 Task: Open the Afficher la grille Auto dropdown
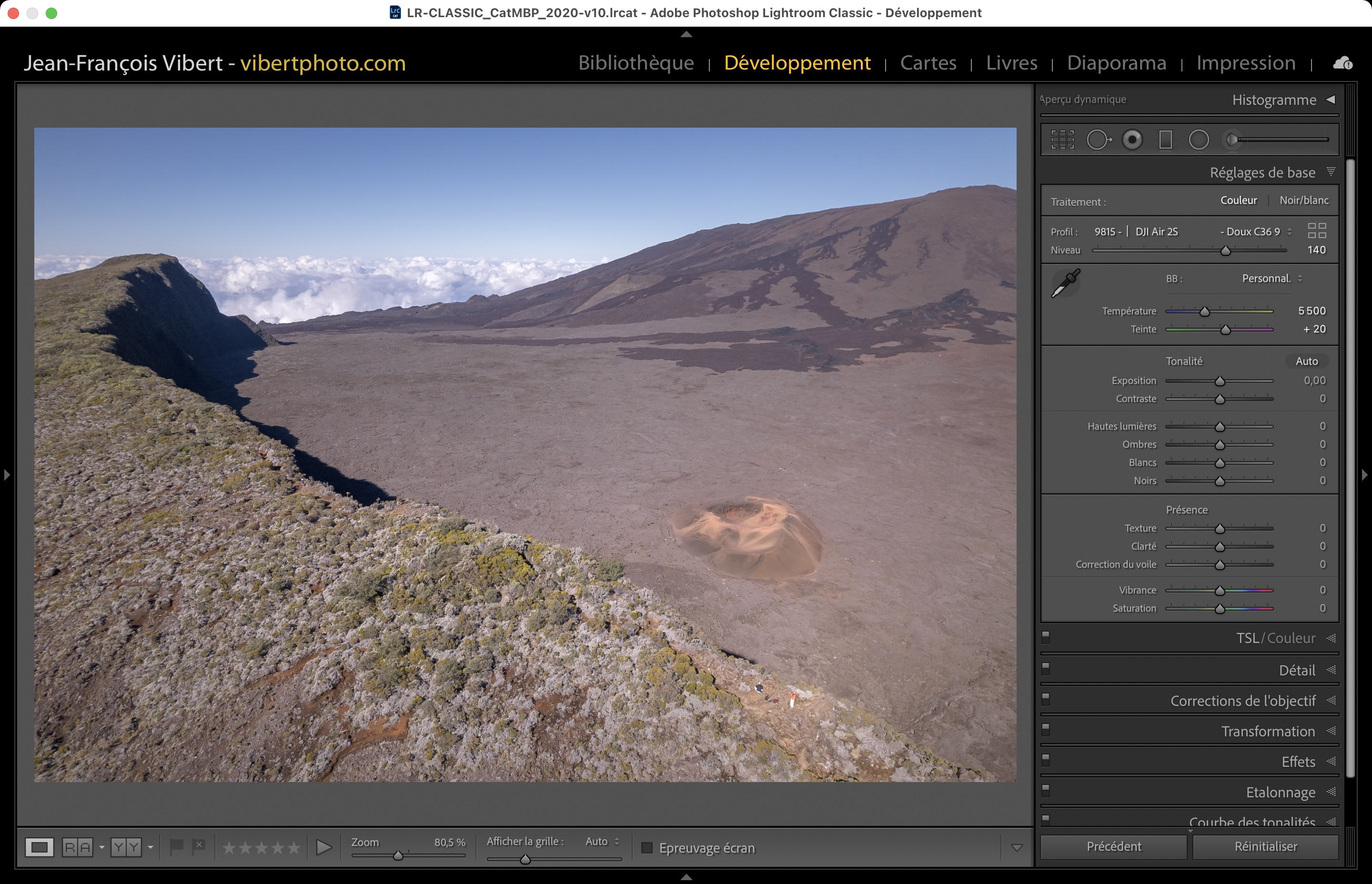pyautogui.click(x=602, y=842)
